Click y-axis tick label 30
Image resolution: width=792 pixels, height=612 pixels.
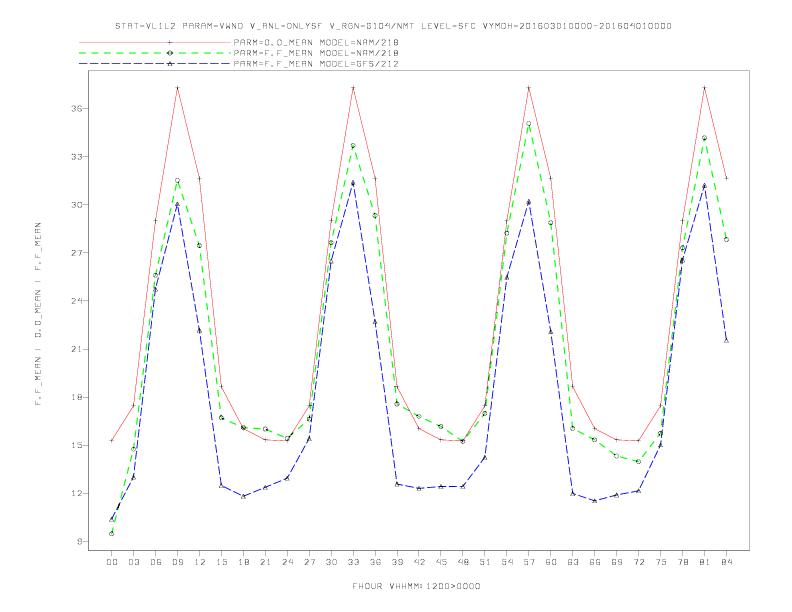tap(77, 205)
